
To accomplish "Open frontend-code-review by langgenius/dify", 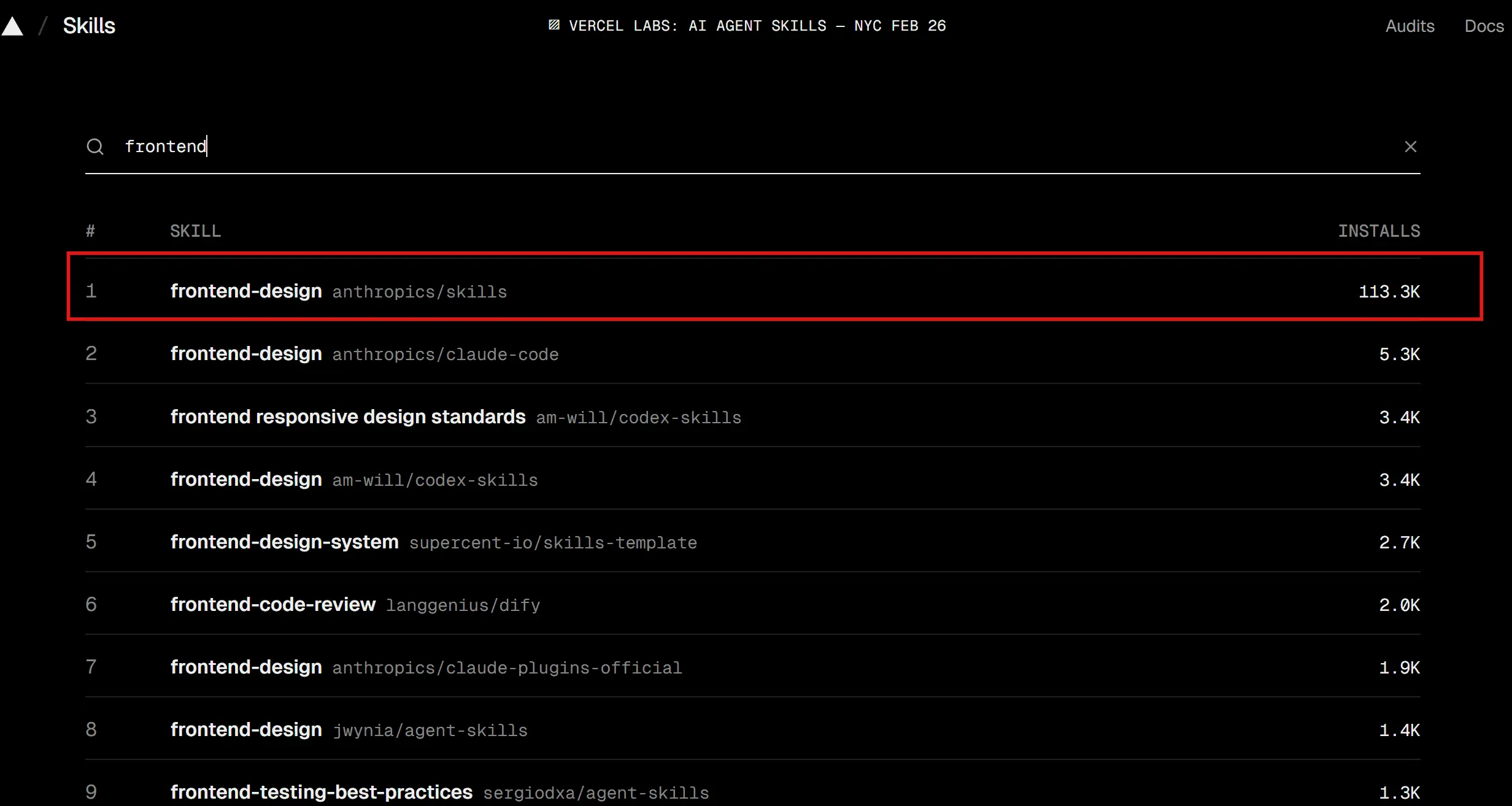I will [272, 604].
